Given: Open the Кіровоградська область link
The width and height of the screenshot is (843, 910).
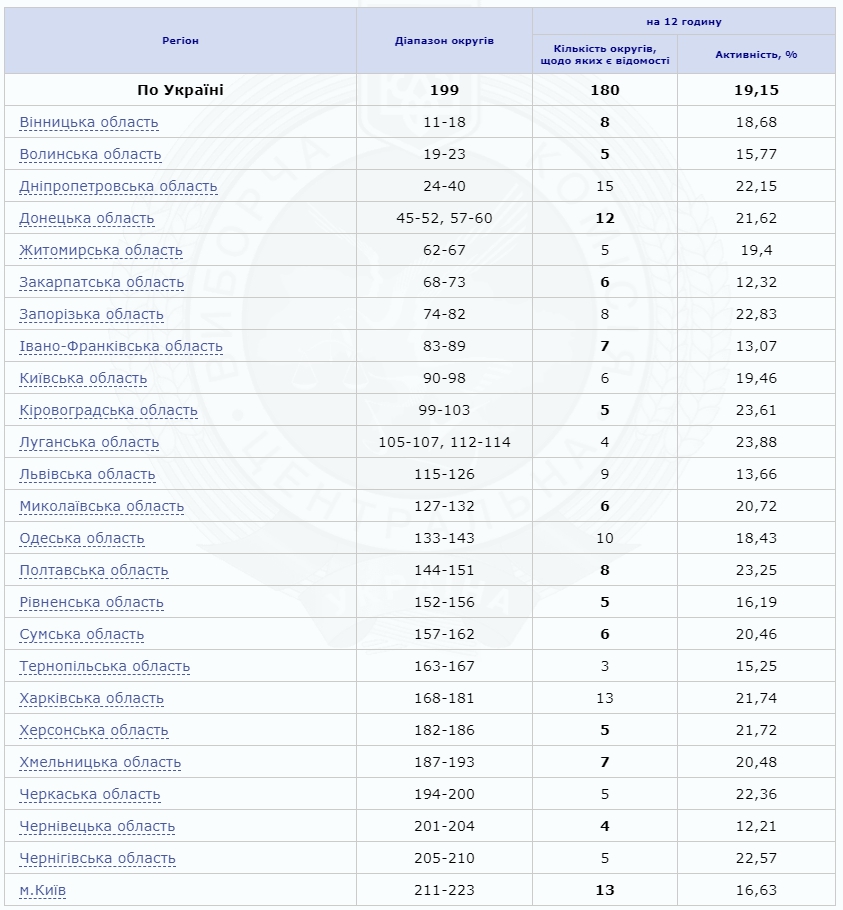Looking at the screenshot, I should click(x=109, y=410).
